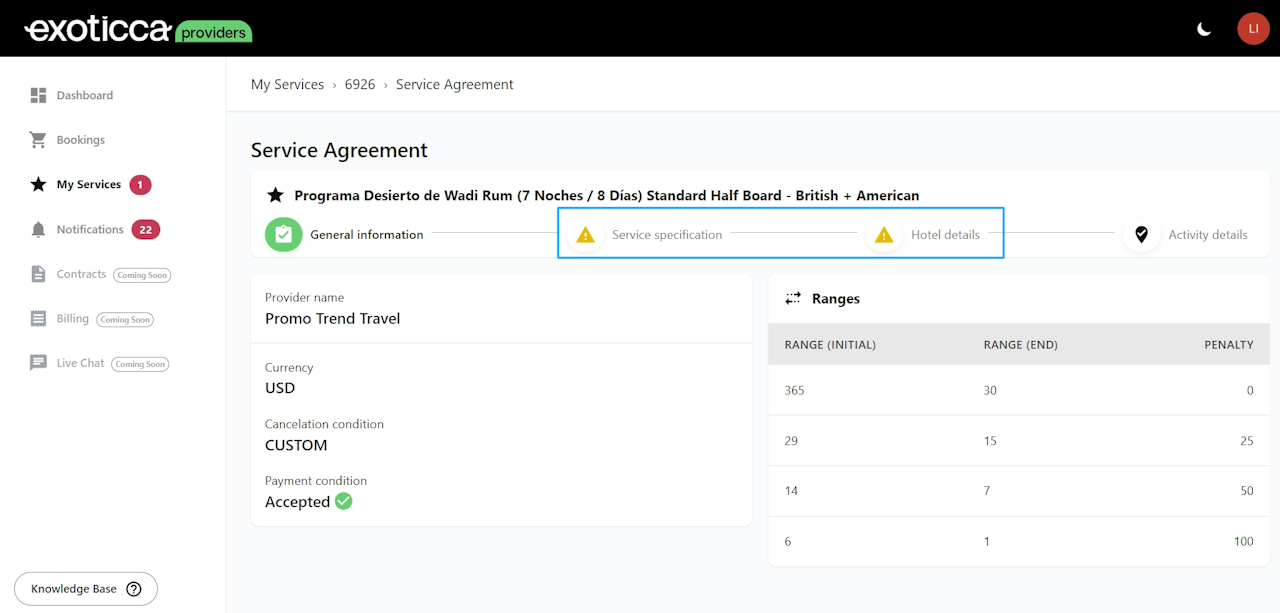
Task: Click the Dashboard grid icon
Action: tap(38, 95)
